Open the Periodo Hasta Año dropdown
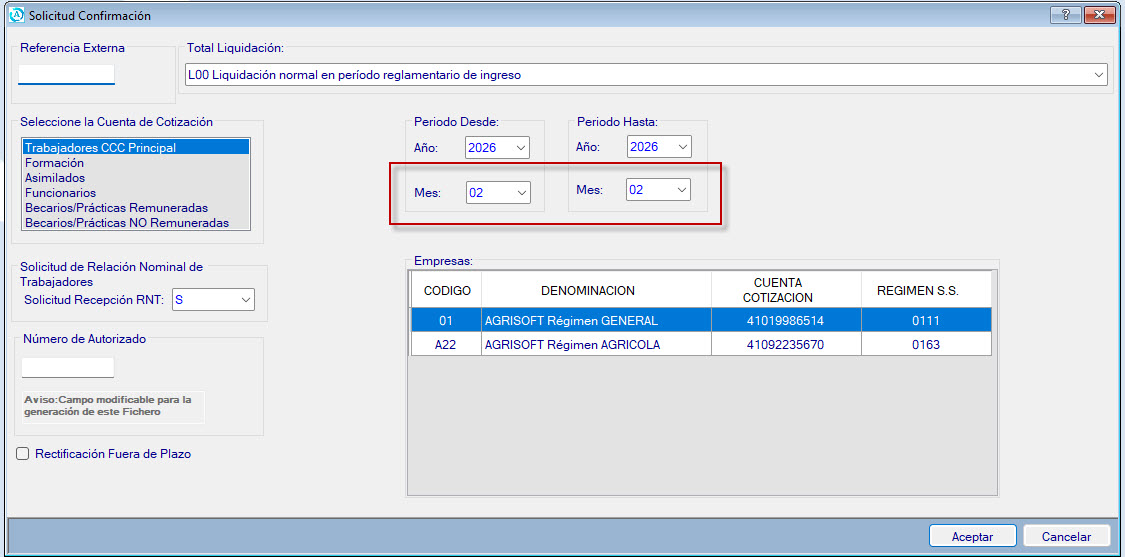 point(682,147)
